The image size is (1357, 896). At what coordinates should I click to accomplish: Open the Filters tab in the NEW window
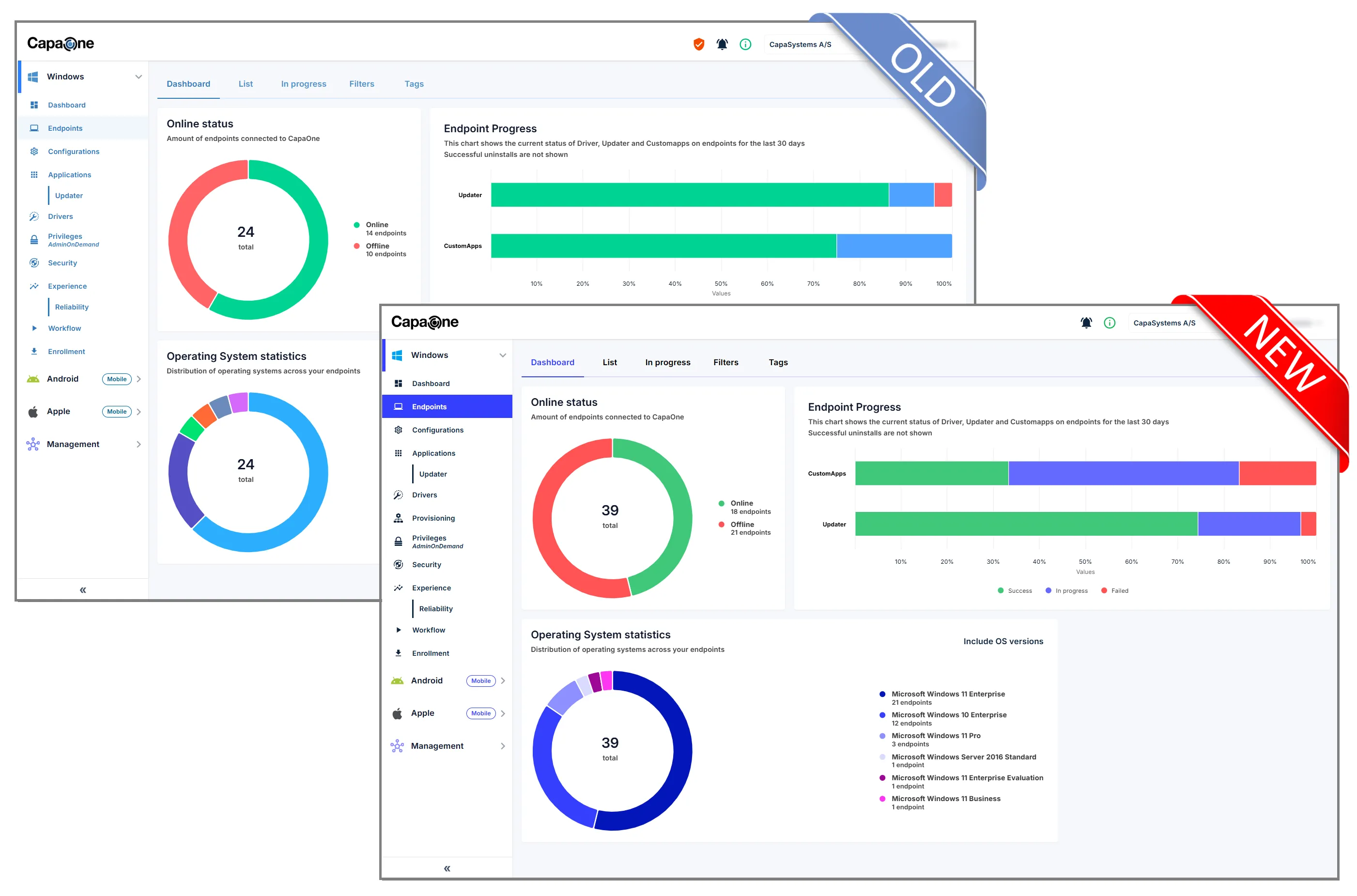coord(725,362)
